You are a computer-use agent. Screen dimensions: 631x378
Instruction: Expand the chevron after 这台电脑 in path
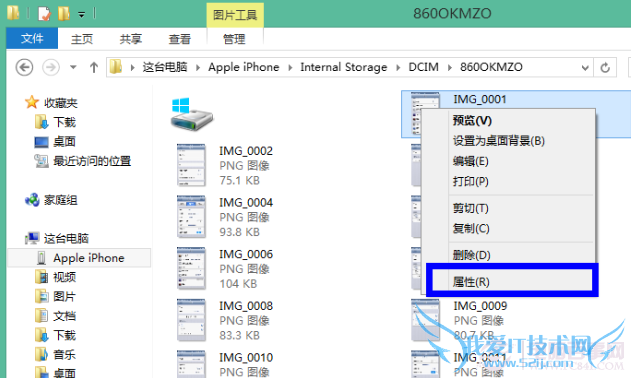pos(198,68)
